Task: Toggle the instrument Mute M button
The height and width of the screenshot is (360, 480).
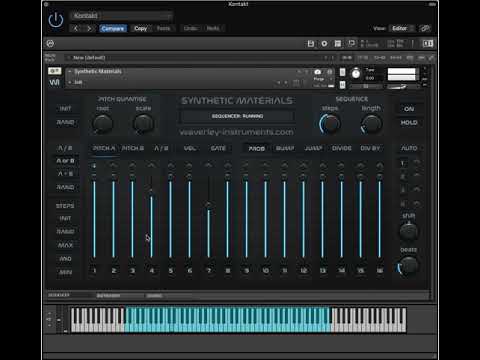Action: tap(342, 85)
